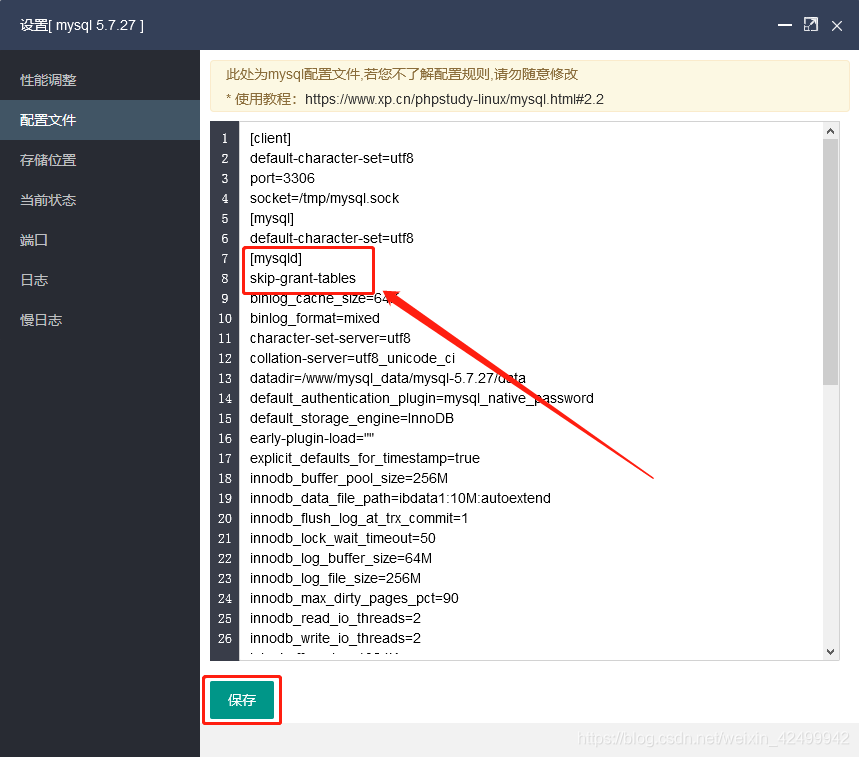This screenshot has height=757, width=859.
Task: Click innodb_lock_wait_timeout=50 line
Action: coord(343,538)
